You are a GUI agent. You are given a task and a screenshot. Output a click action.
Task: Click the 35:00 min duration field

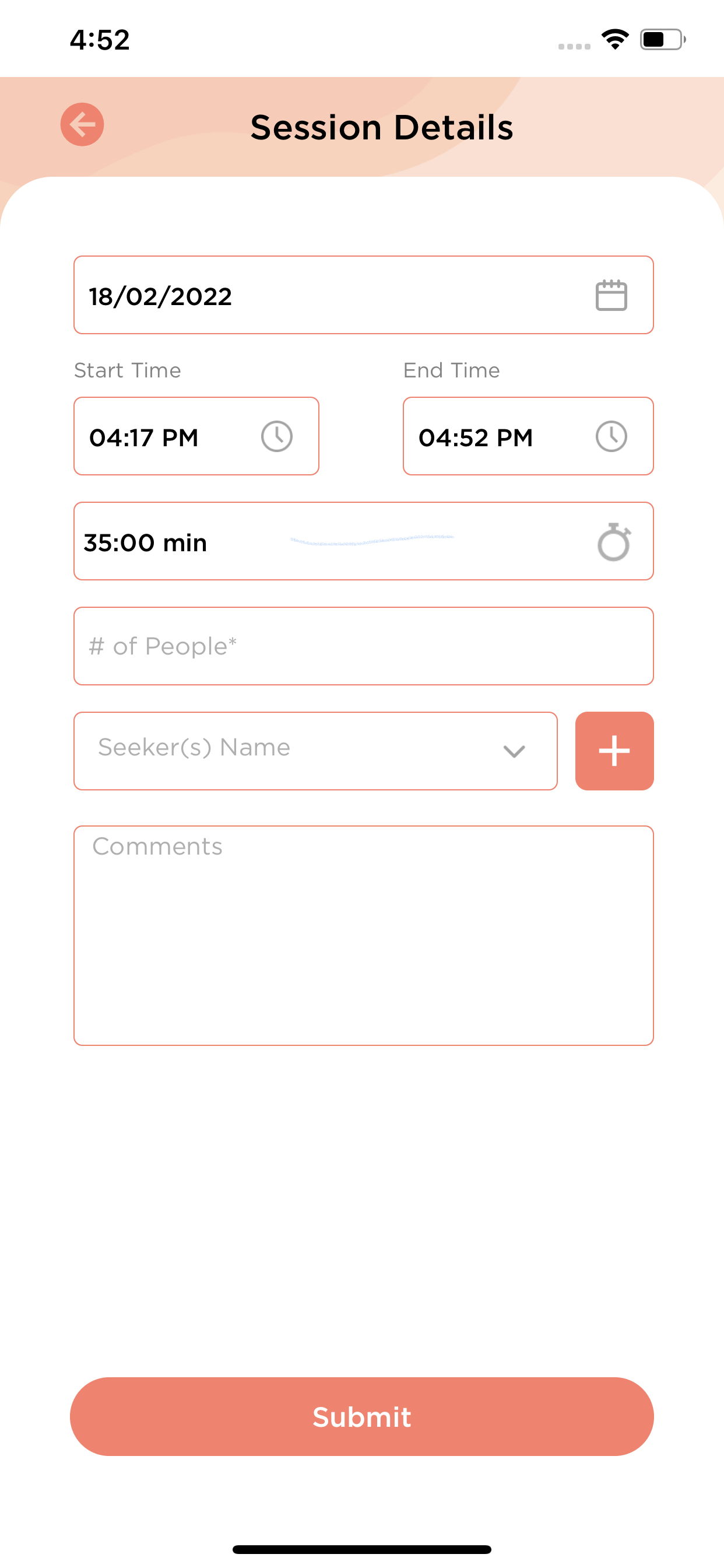click(x=329, y=542)
